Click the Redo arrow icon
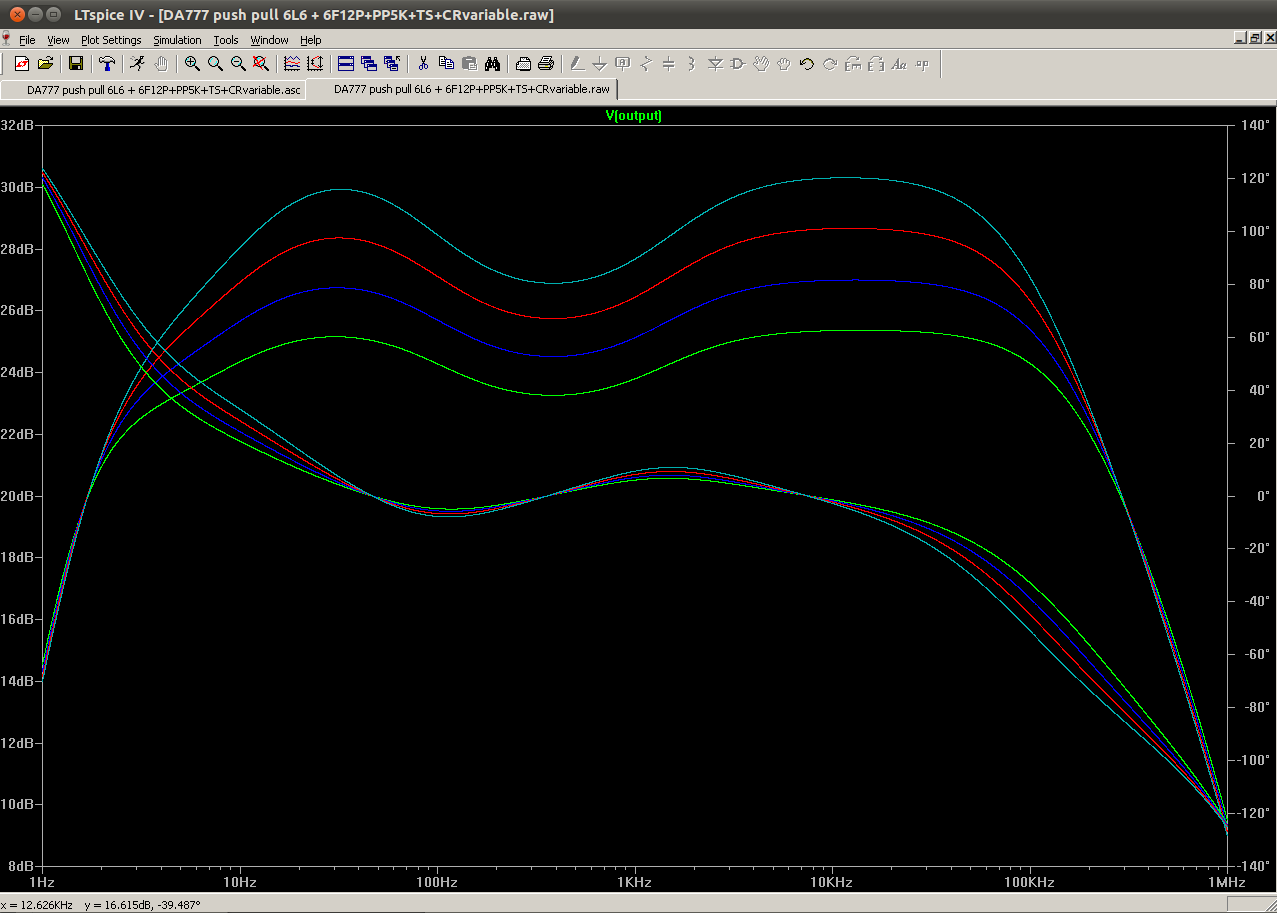This screenshot has width=1277, height=913. pyautogui.click(x=830, y=64)
